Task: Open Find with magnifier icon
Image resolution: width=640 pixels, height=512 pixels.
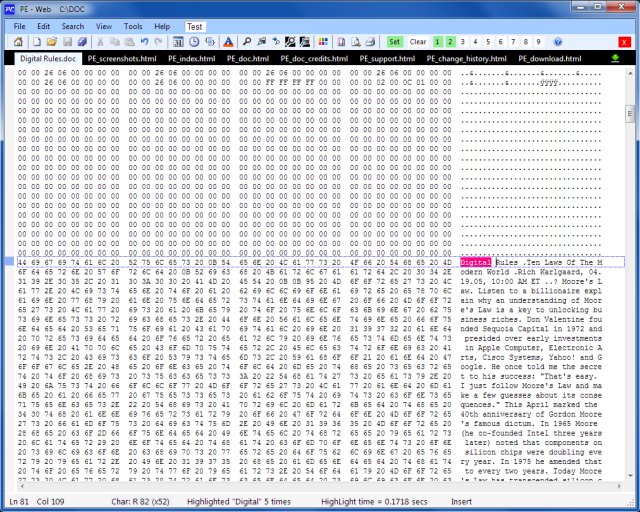Action: coord(247,42)
